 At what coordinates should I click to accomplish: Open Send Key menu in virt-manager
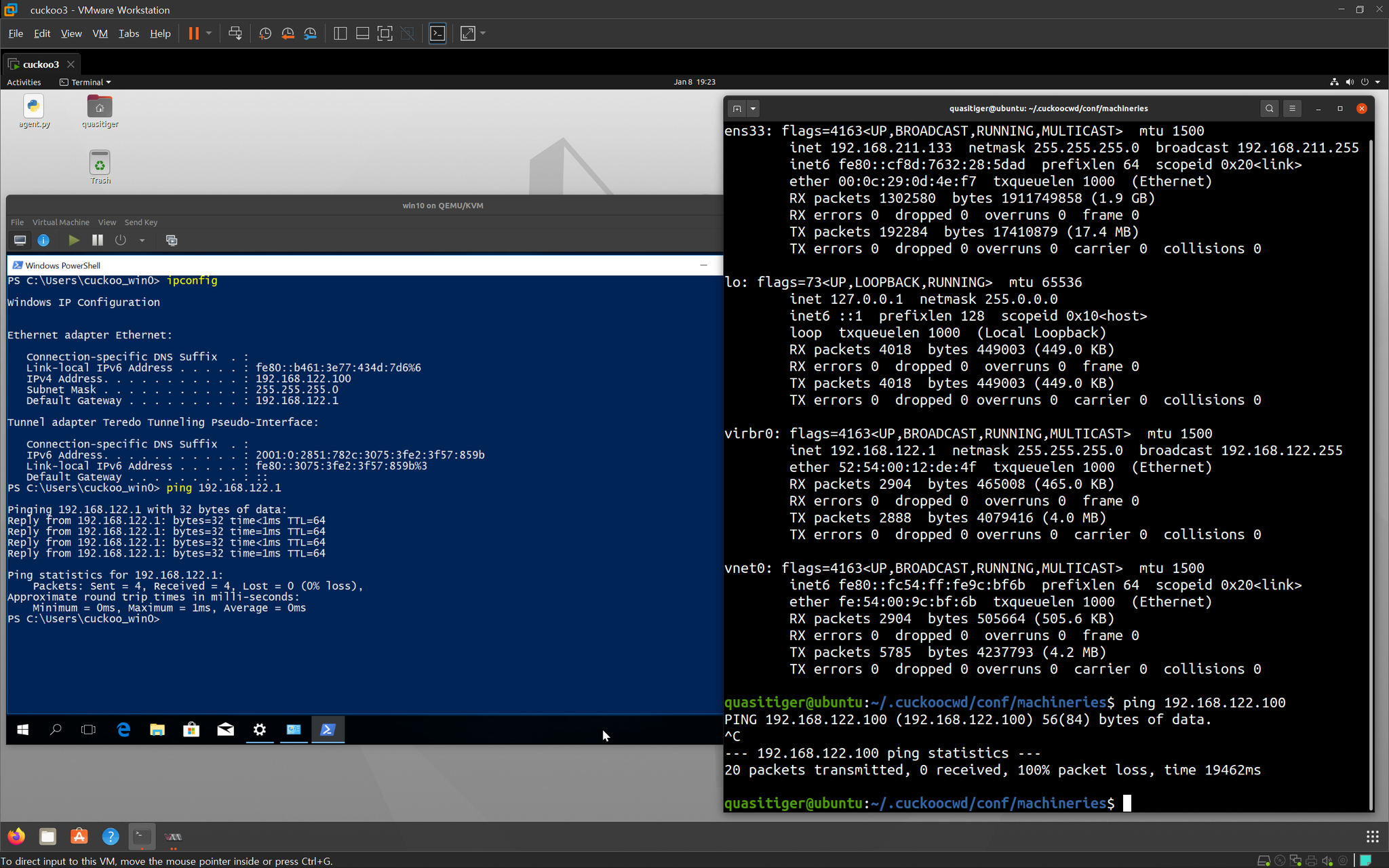tap(140, 222)
